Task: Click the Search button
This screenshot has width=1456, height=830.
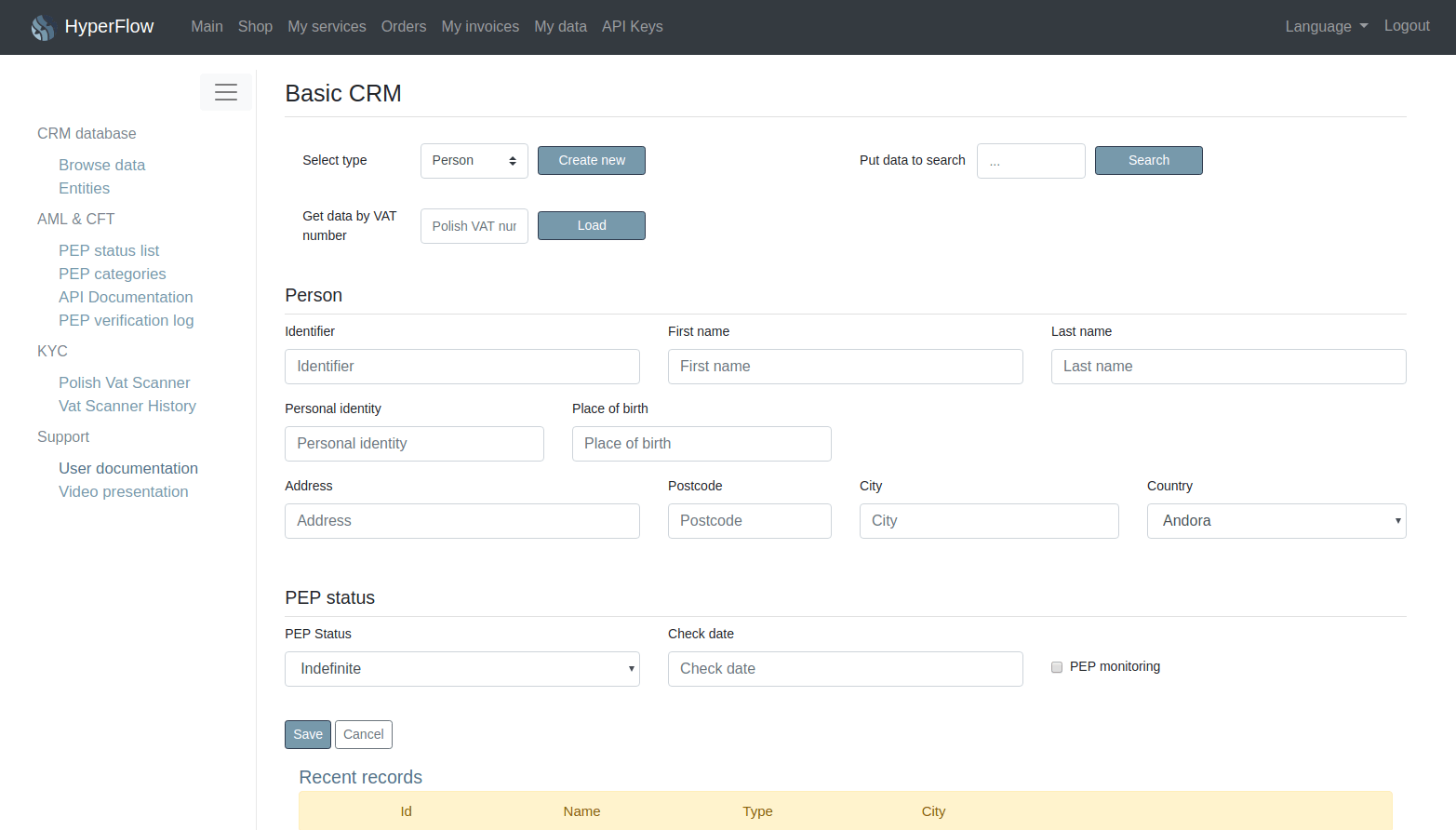Action: (x=1148, y=160)
